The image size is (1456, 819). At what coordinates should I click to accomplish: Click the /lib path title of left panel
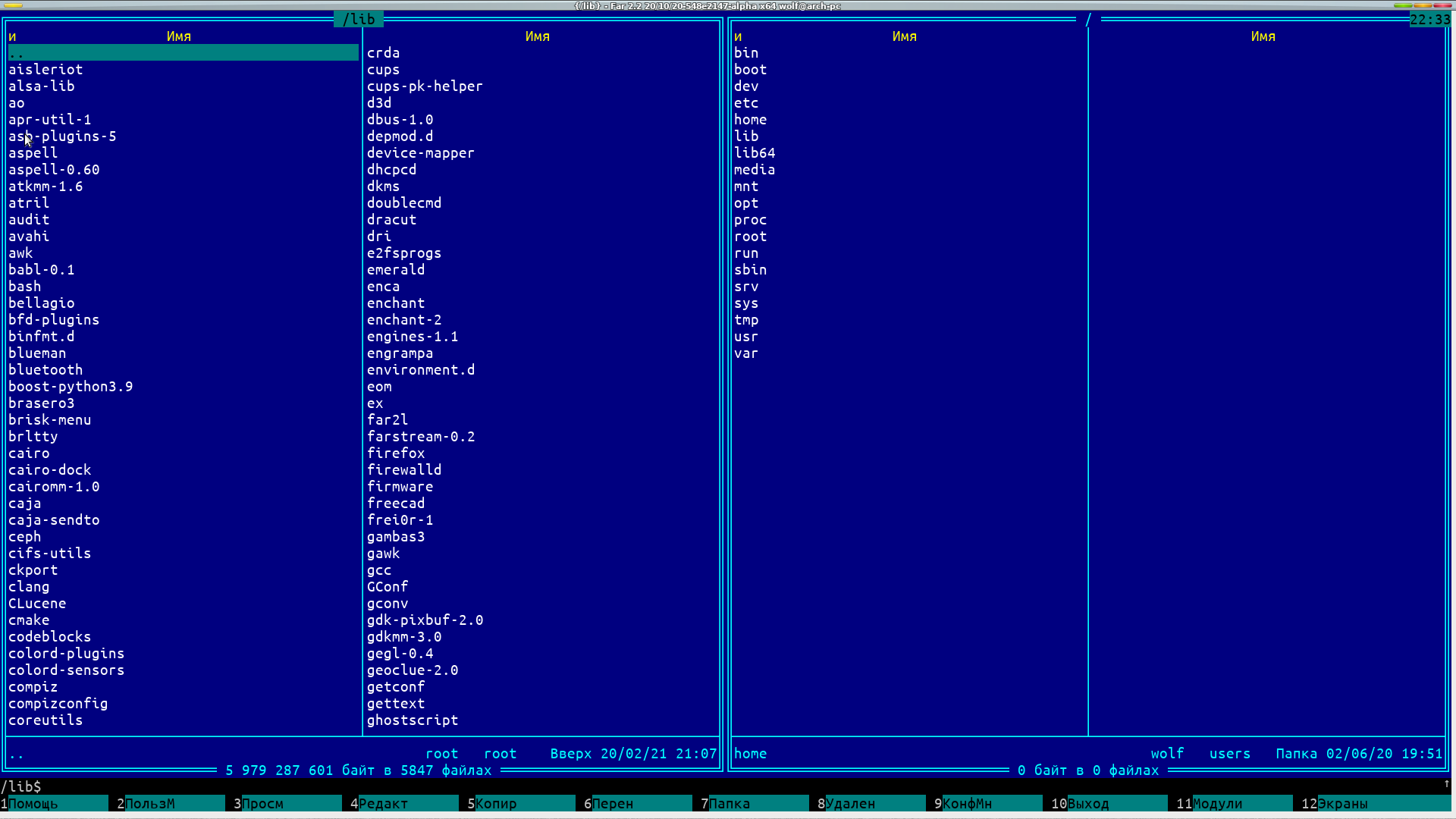359,20
